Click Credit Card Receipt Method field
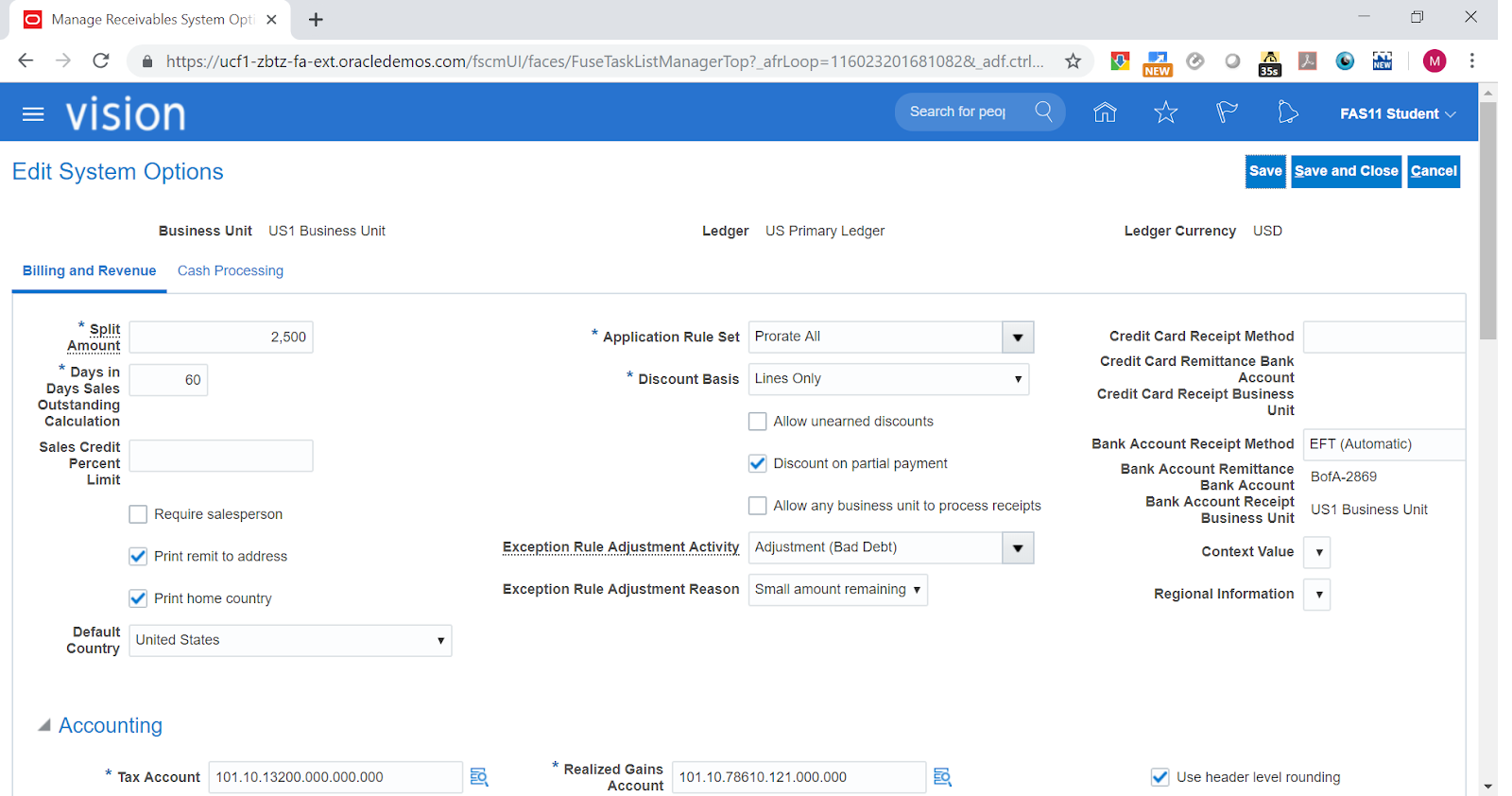This screenshot has height=796, width=1512. [x=1384, y=337]
